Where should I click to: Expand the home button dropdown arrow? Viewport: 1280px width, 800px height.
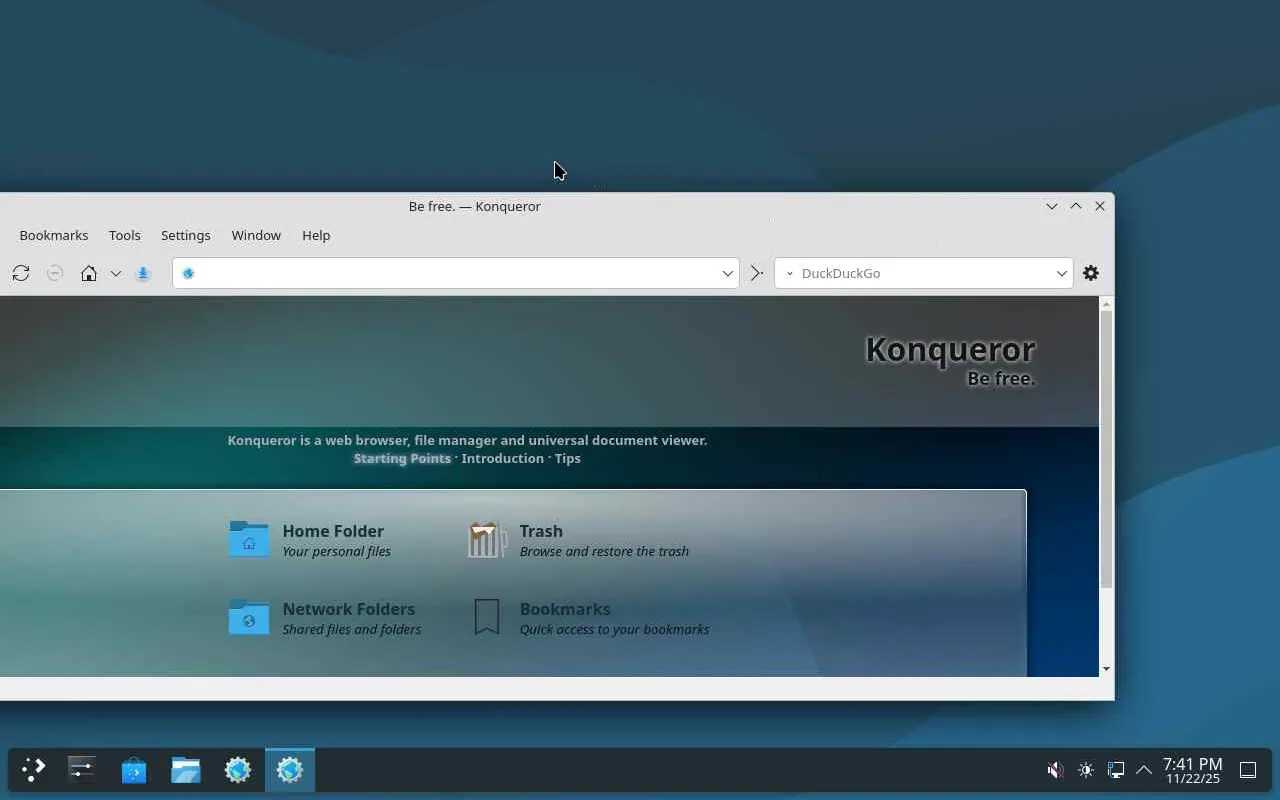point(116,273)
